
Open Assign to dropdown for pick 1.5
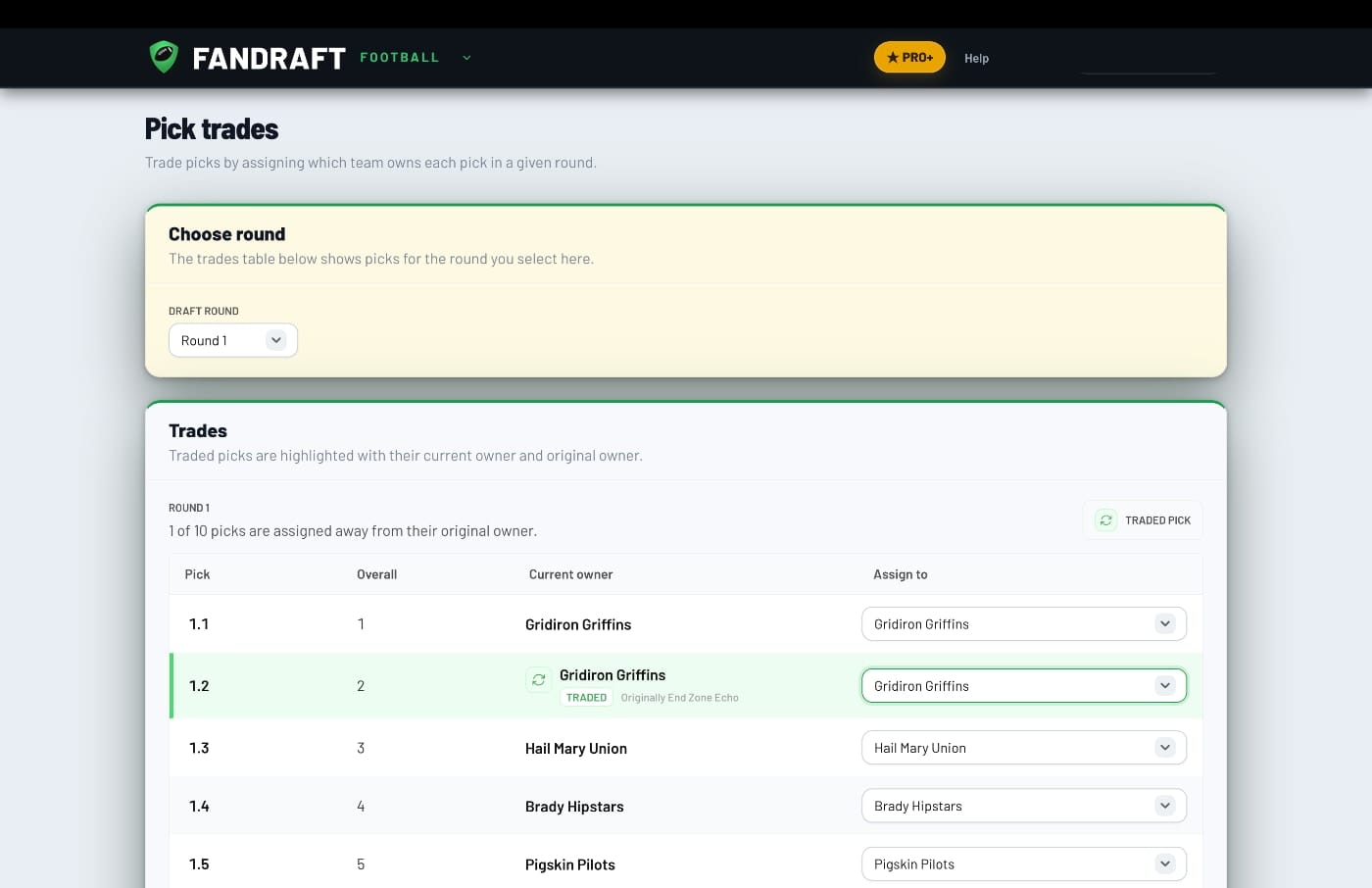pyautogui.click(x=1024, y=864)
